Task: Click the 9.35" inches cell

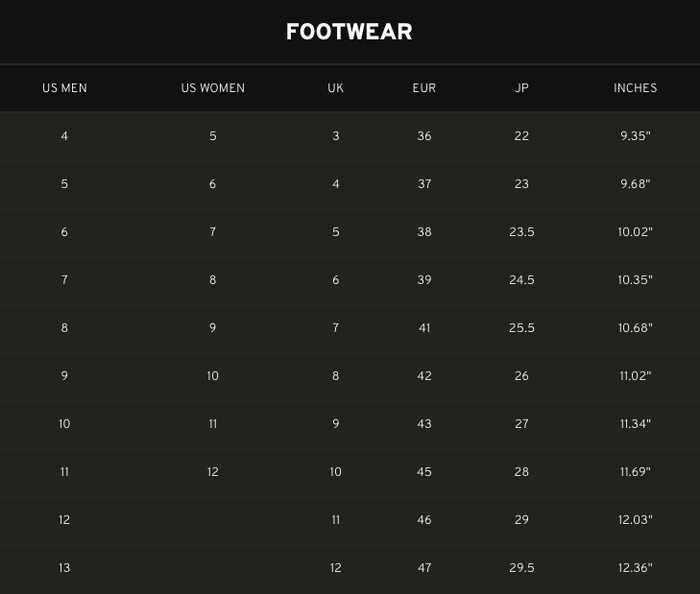Action: pos(635,136)
